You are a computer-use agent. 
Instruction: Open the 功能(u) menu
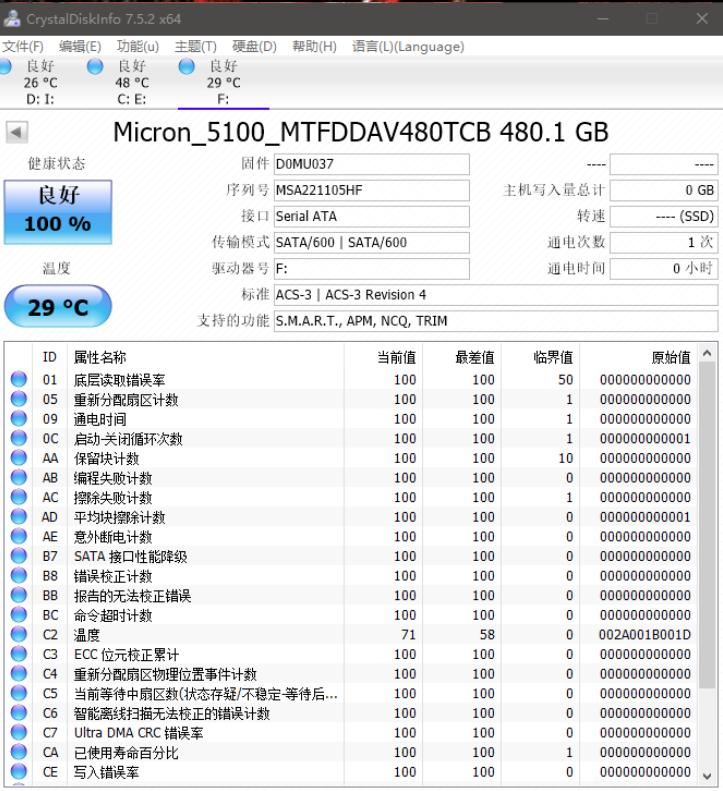pyautogui.click(x=138, y=46)
